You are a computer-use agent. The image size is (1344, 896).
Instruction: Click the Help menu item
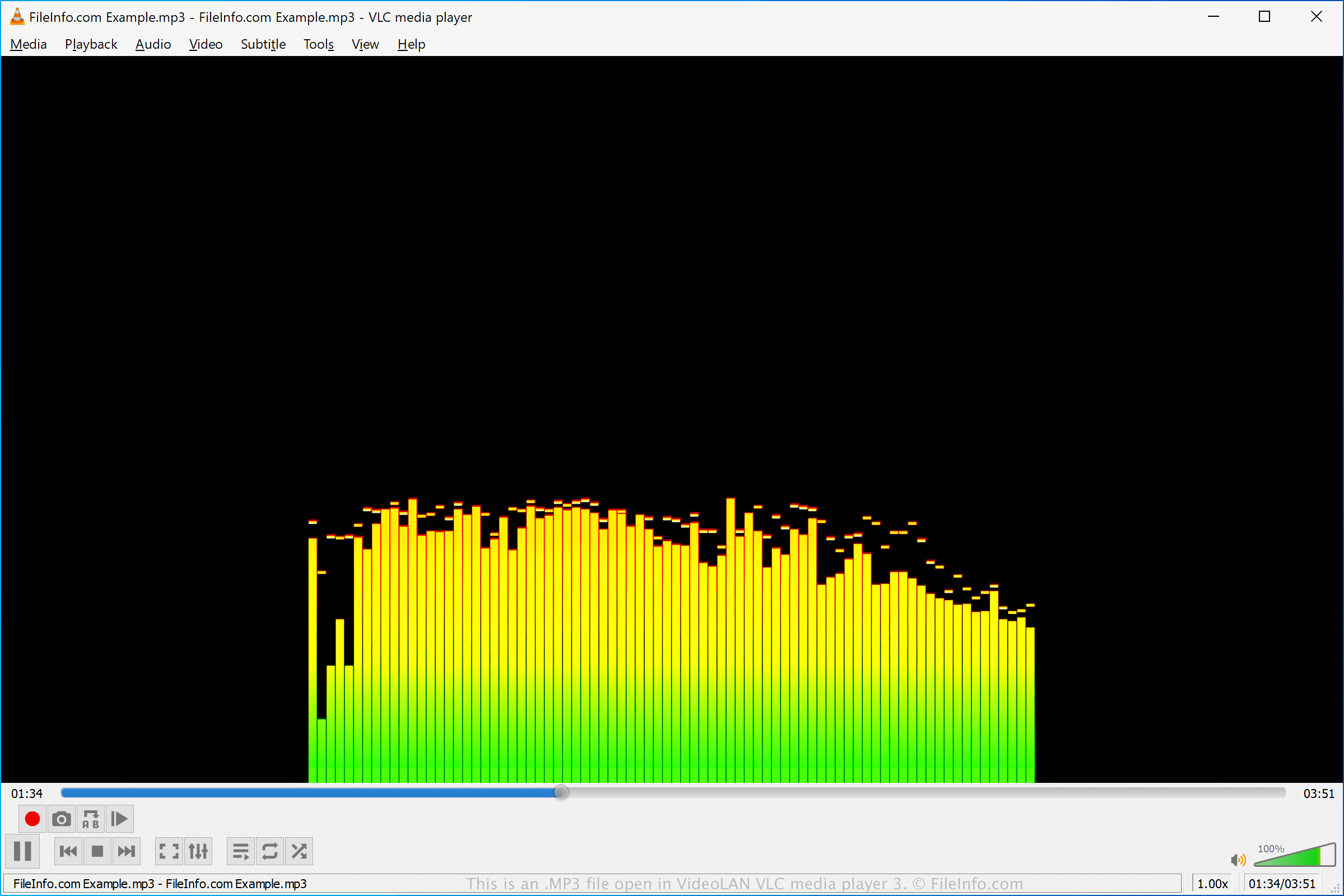point(411,44)
